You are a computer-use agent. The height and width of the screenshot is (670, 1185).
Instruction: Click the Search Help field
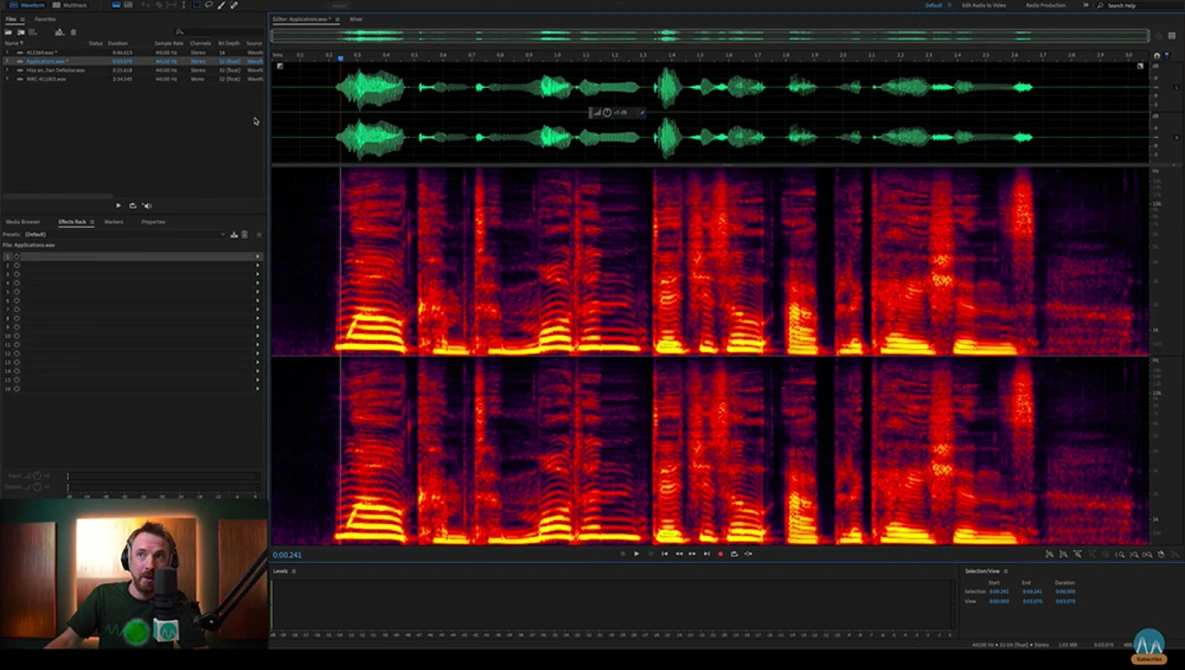pyautogui.click(x=1137, y=5)
